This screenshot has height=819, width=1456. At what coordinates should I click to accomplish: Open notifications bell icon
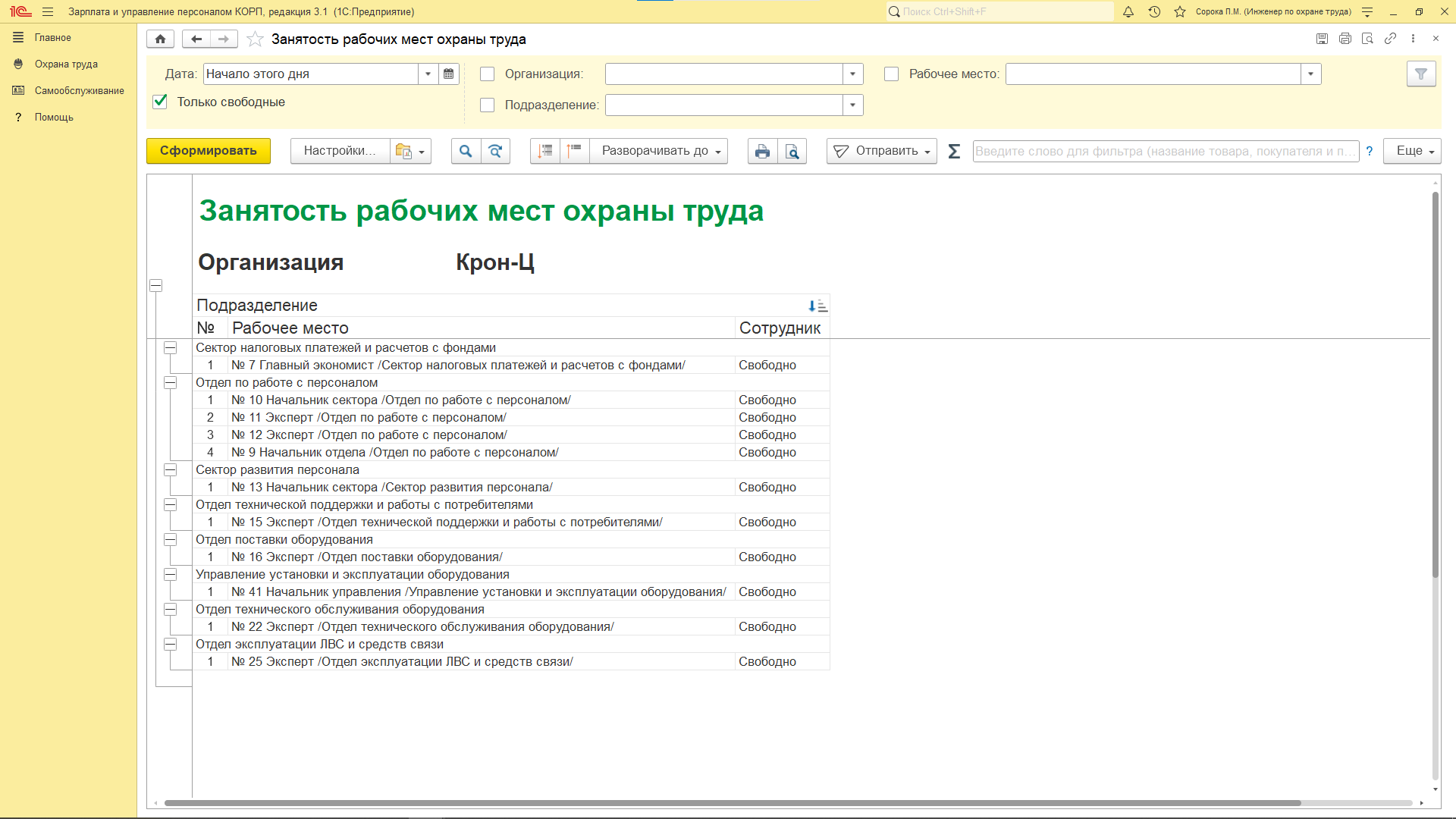(1128, 12)
